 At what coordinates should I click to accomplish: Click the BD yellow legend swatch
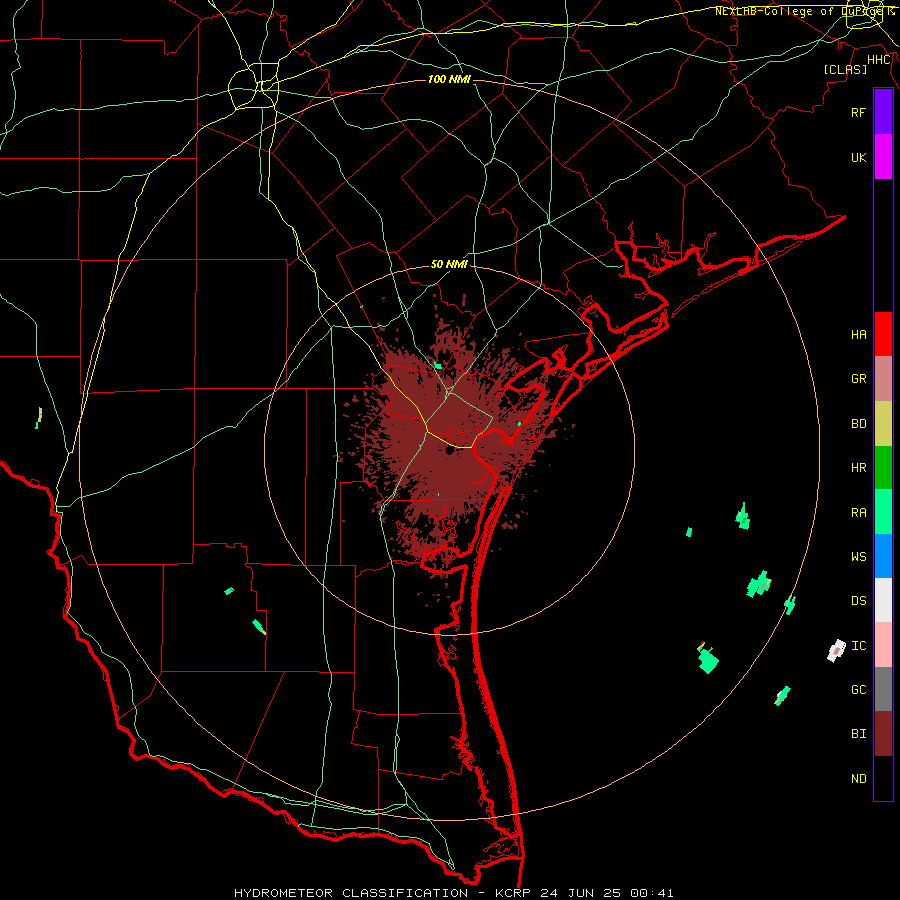(x=883, y=424)
